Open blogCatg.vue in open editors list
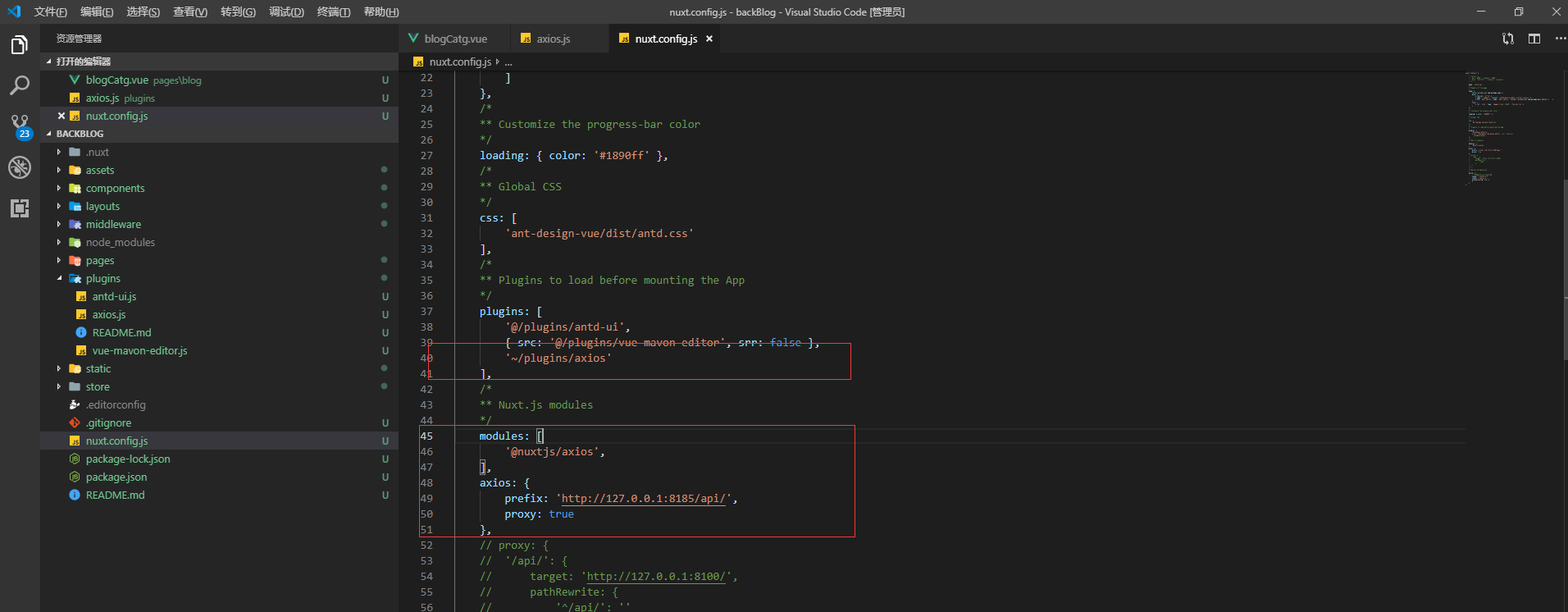The width and height of the screenshot is (1568, 612). [x=219, y=80]
